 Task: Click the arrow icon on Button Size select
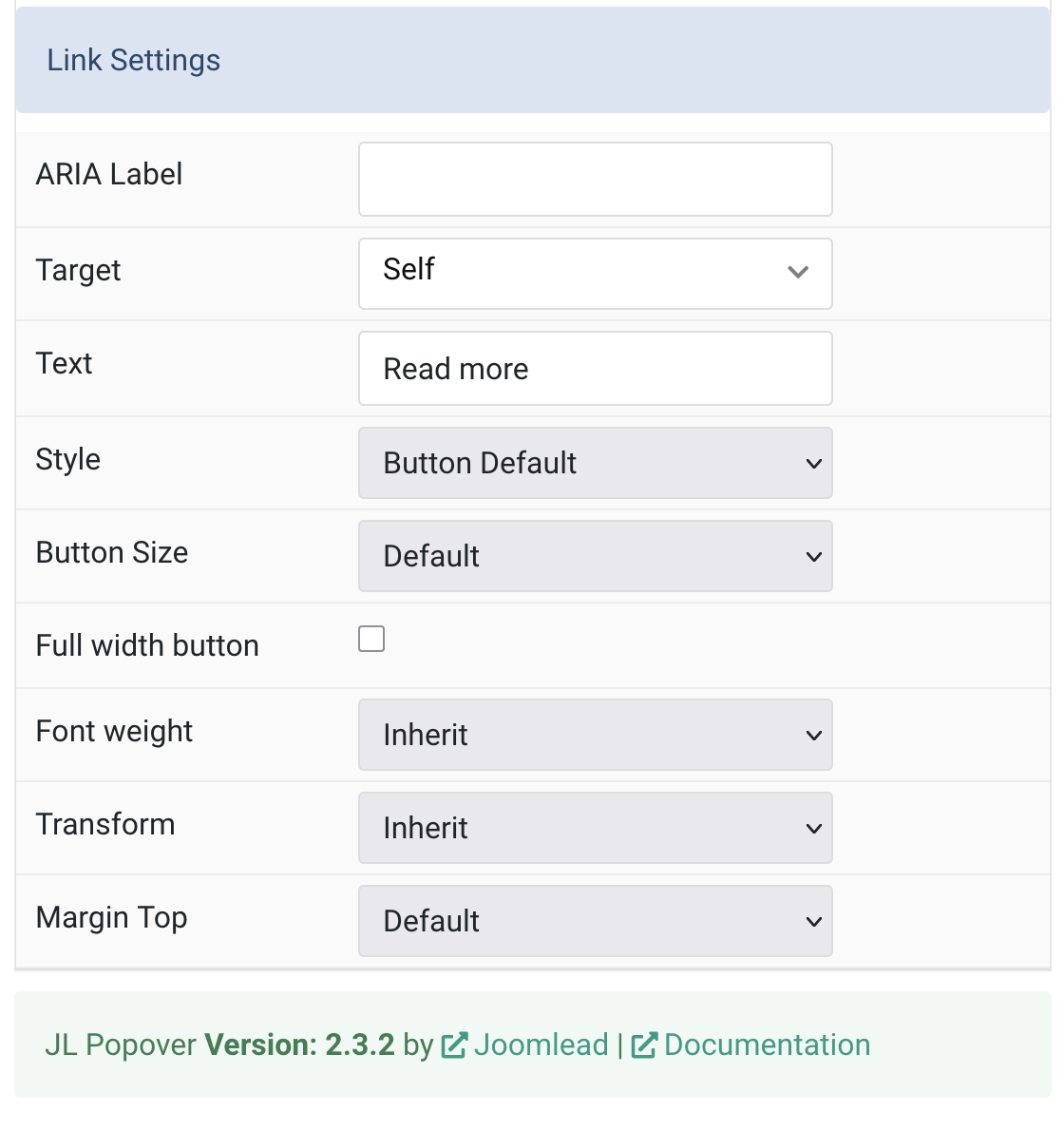point(814,557)
